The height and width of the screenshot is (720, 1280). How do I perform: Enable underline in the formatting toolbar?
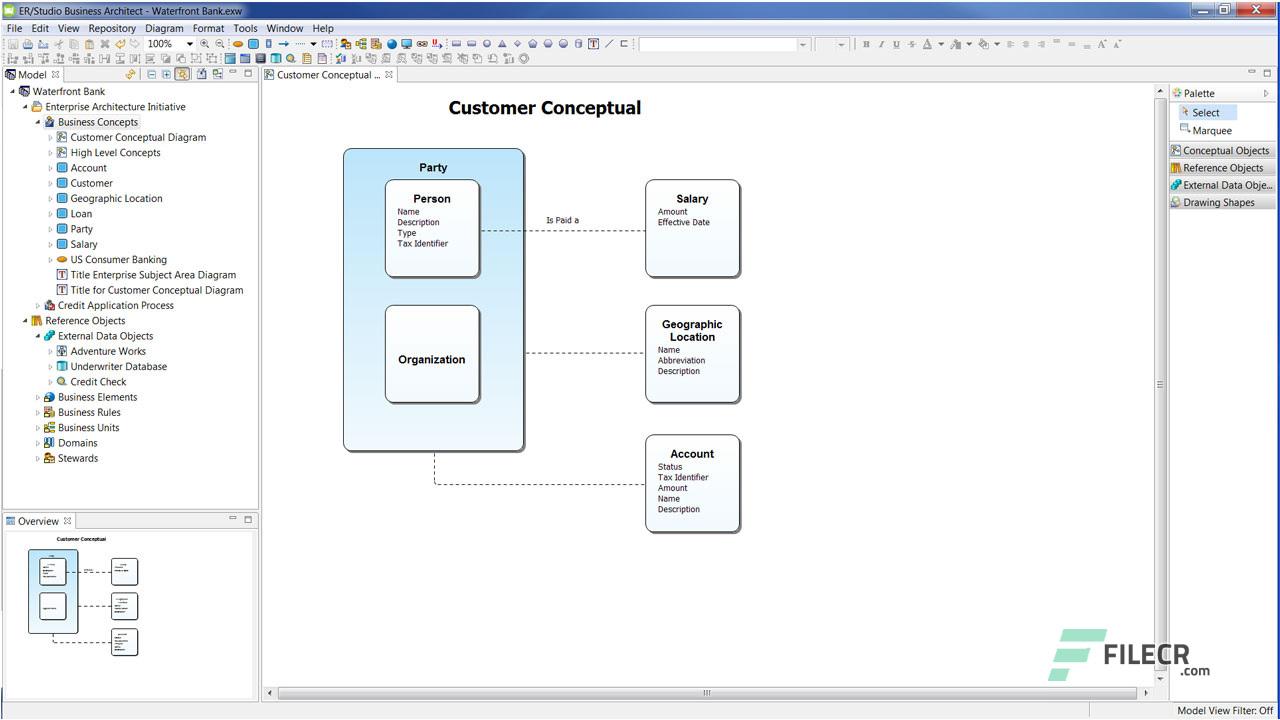(897, 44)
